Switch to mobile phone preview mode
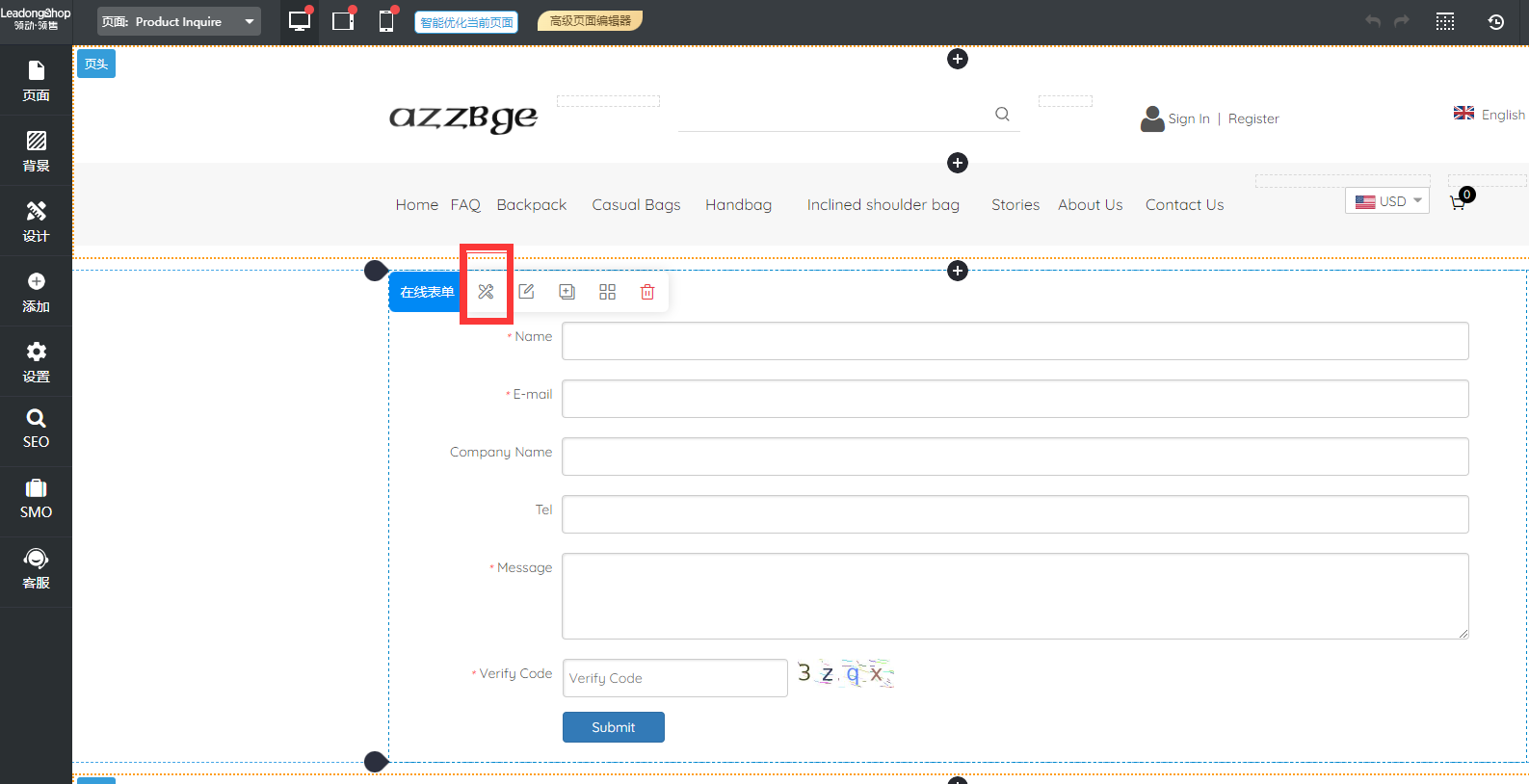1529x784 pixels. click(386, 21)
